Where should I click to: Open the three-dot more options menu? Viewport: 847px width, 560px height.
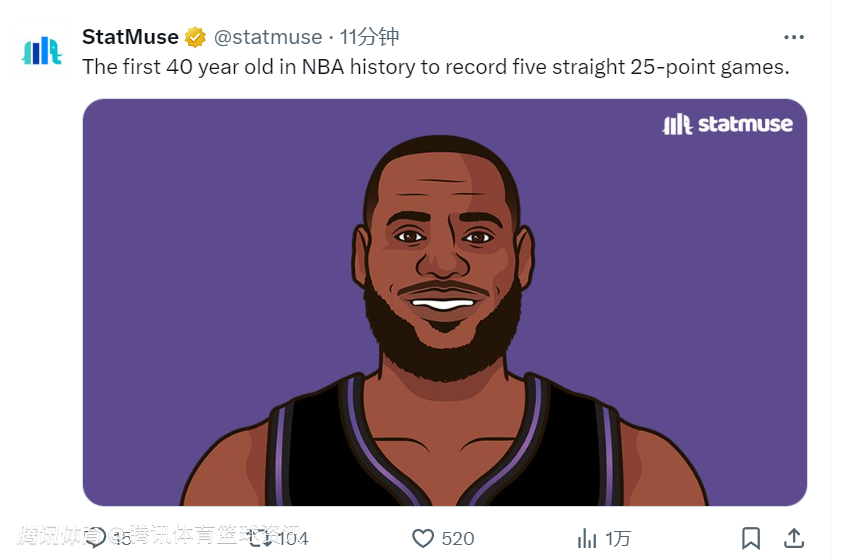pos(793,37)
